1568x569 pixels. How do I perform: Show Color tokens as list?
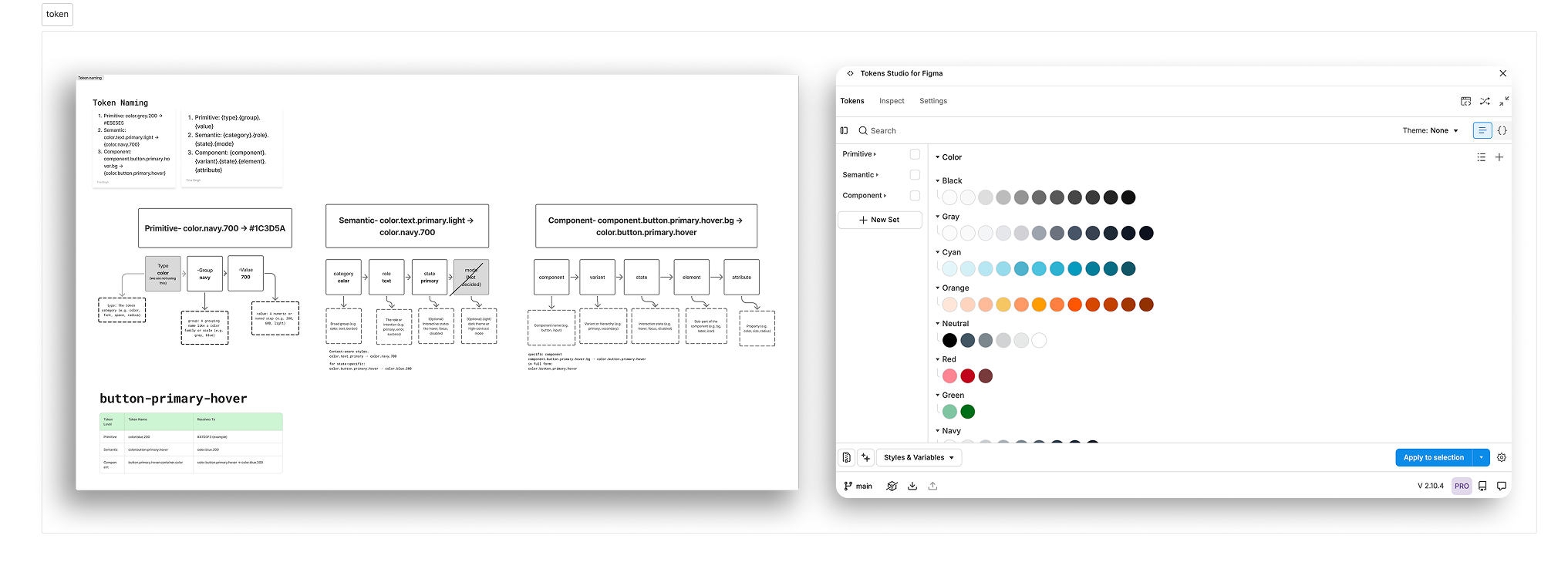[x=1481, y=157]
